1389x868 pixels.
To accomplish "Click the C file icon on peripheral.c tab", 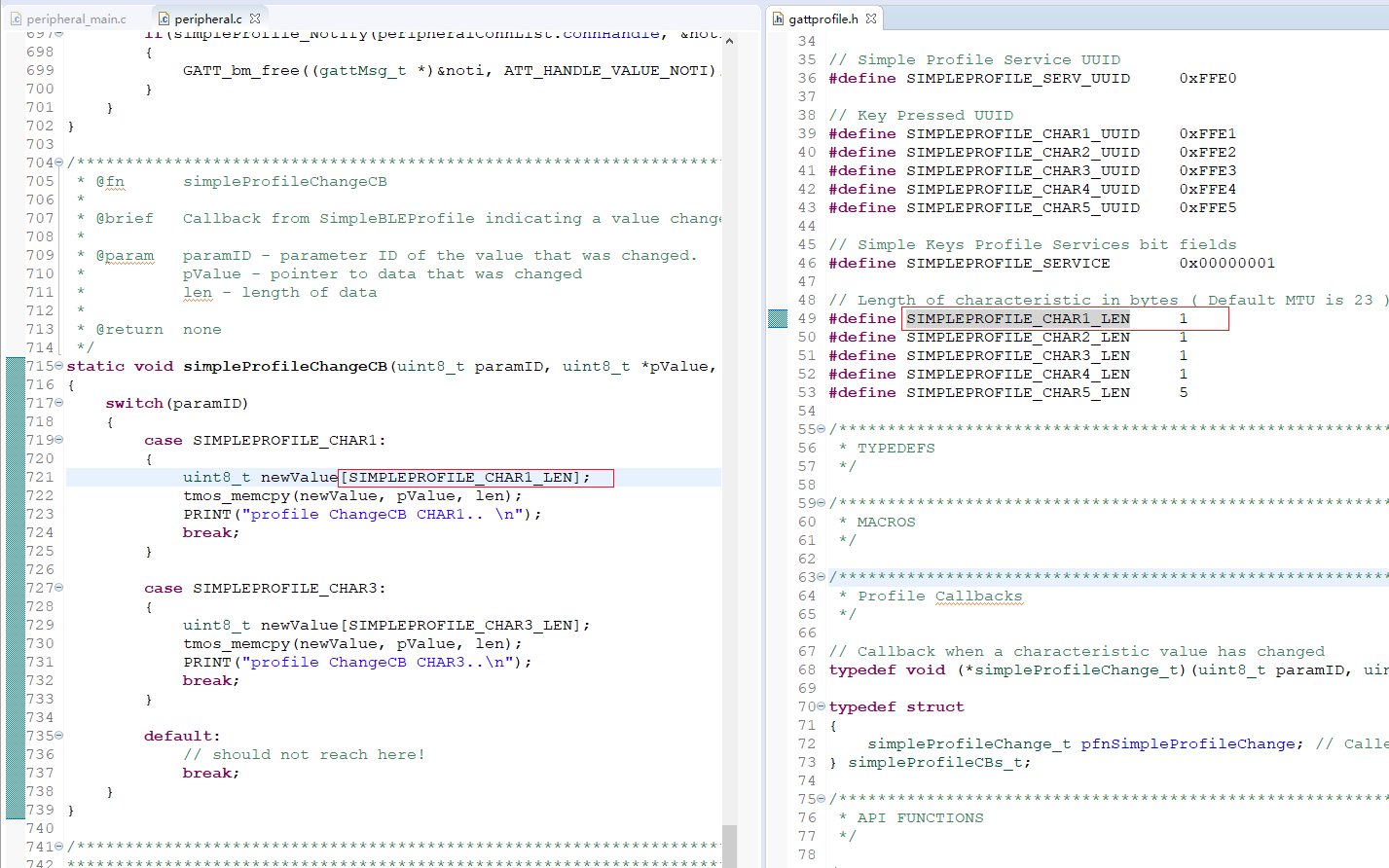I will [x=164, y=18].
